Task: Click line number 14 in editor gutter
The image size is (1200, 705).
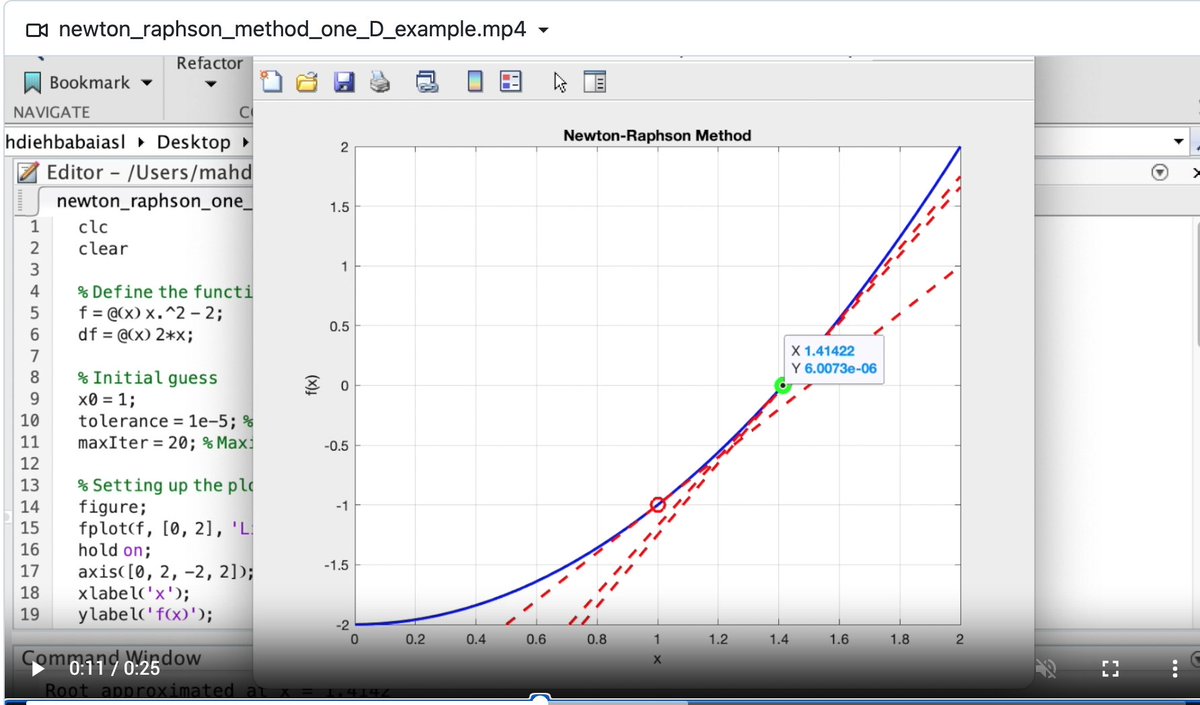Action: (x=28, y=507)
